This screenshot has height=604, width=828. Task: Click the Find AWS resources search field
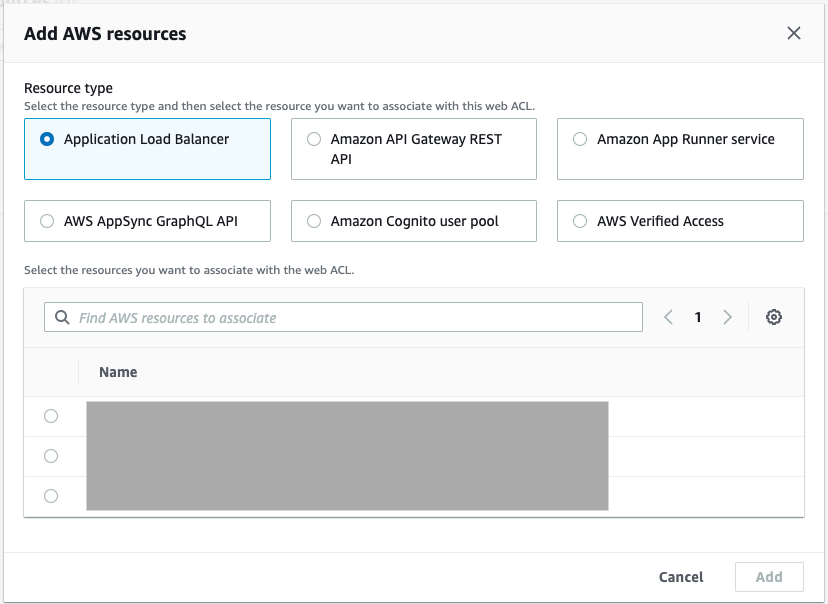(343, 317)
